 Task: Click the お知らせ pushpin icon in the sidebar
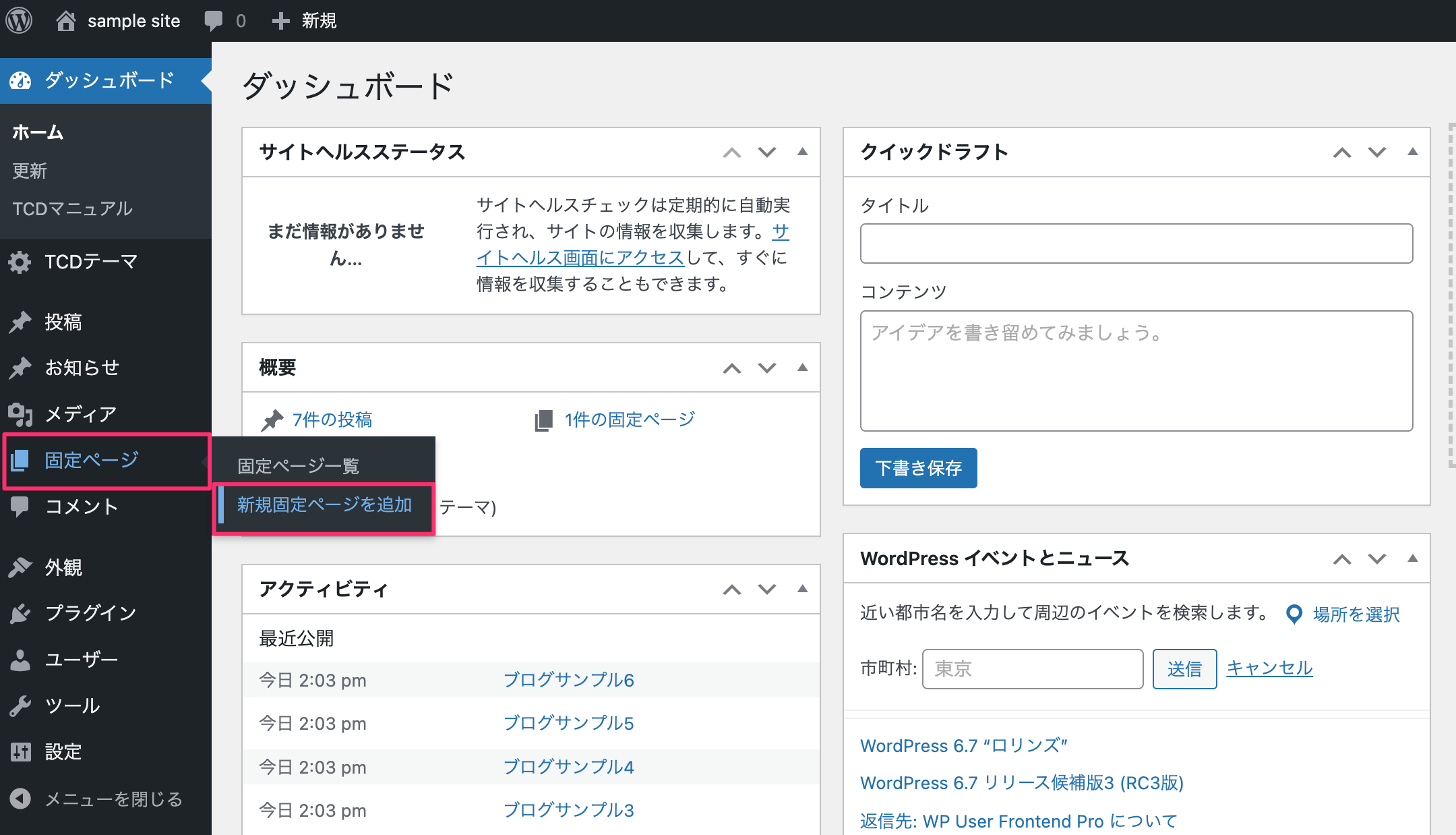(x=20, y=368)
